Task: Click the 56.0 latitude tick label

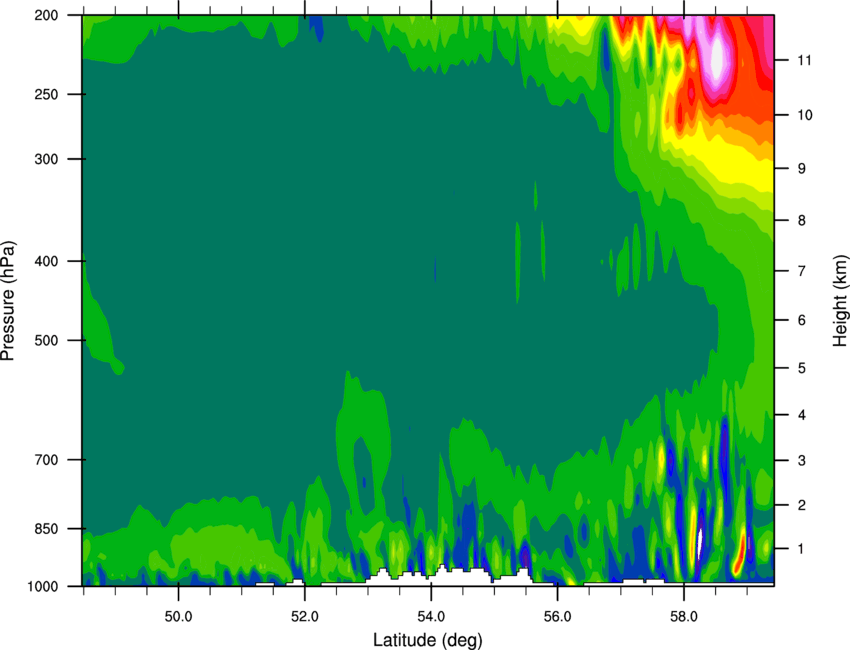Action: (557, 617)
